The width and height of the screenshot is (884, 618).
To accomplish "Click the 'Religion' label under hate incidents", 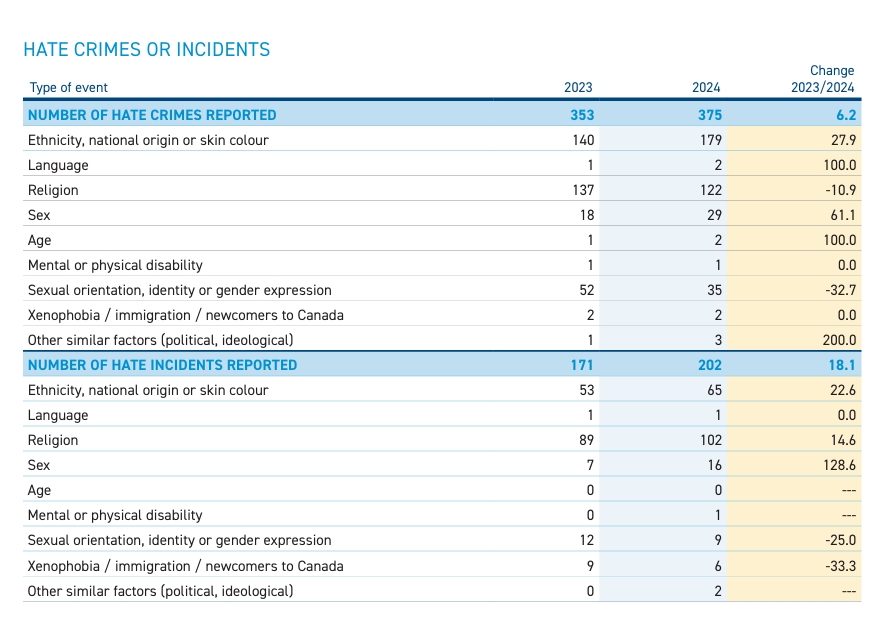I will point(53,440).
